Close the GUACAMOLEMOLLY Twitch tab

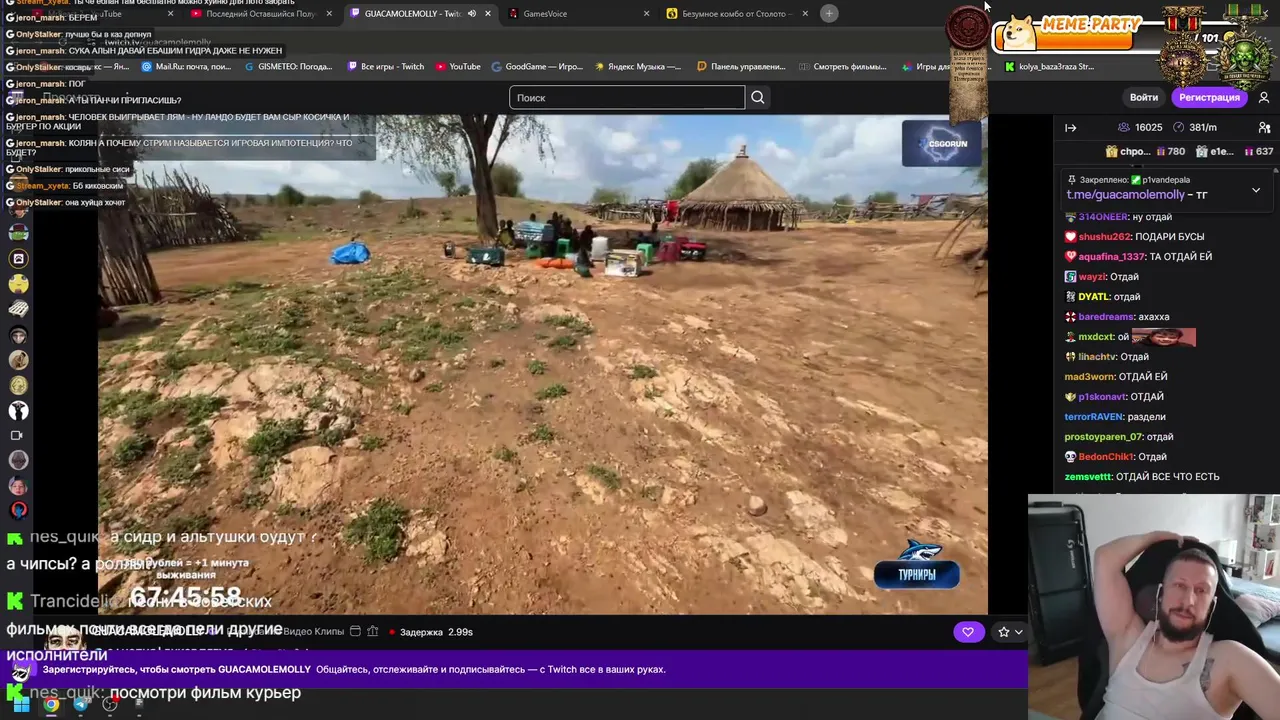pyautogui.click(x=487, y=13)
